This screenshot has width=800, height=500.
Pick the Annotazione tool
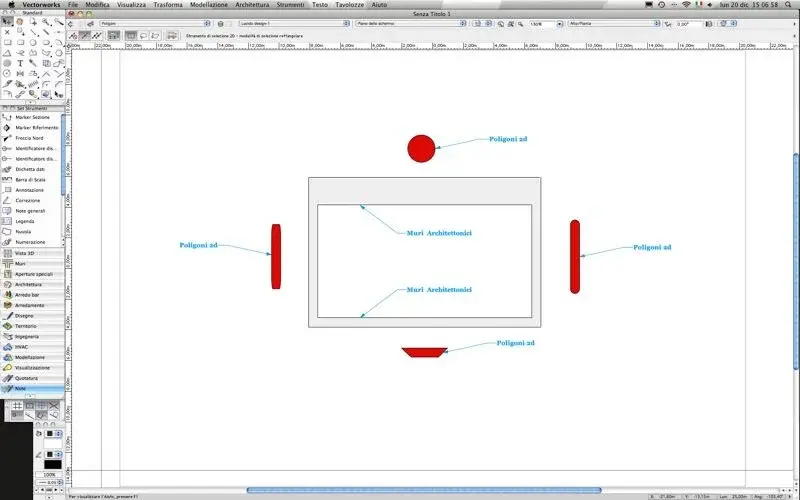(32, 190)
